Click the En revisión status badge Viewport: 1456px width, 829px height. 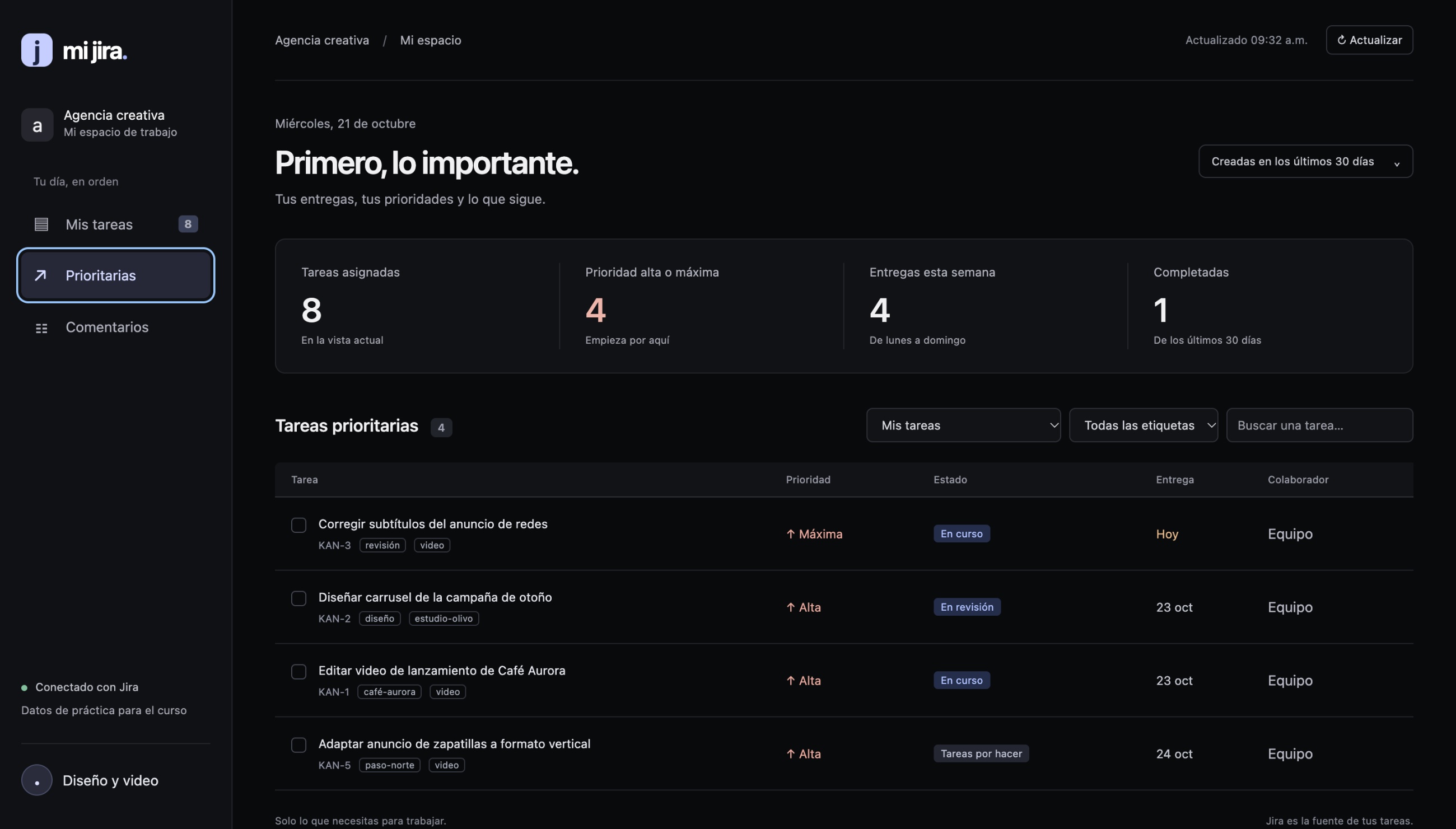[967, 607]
